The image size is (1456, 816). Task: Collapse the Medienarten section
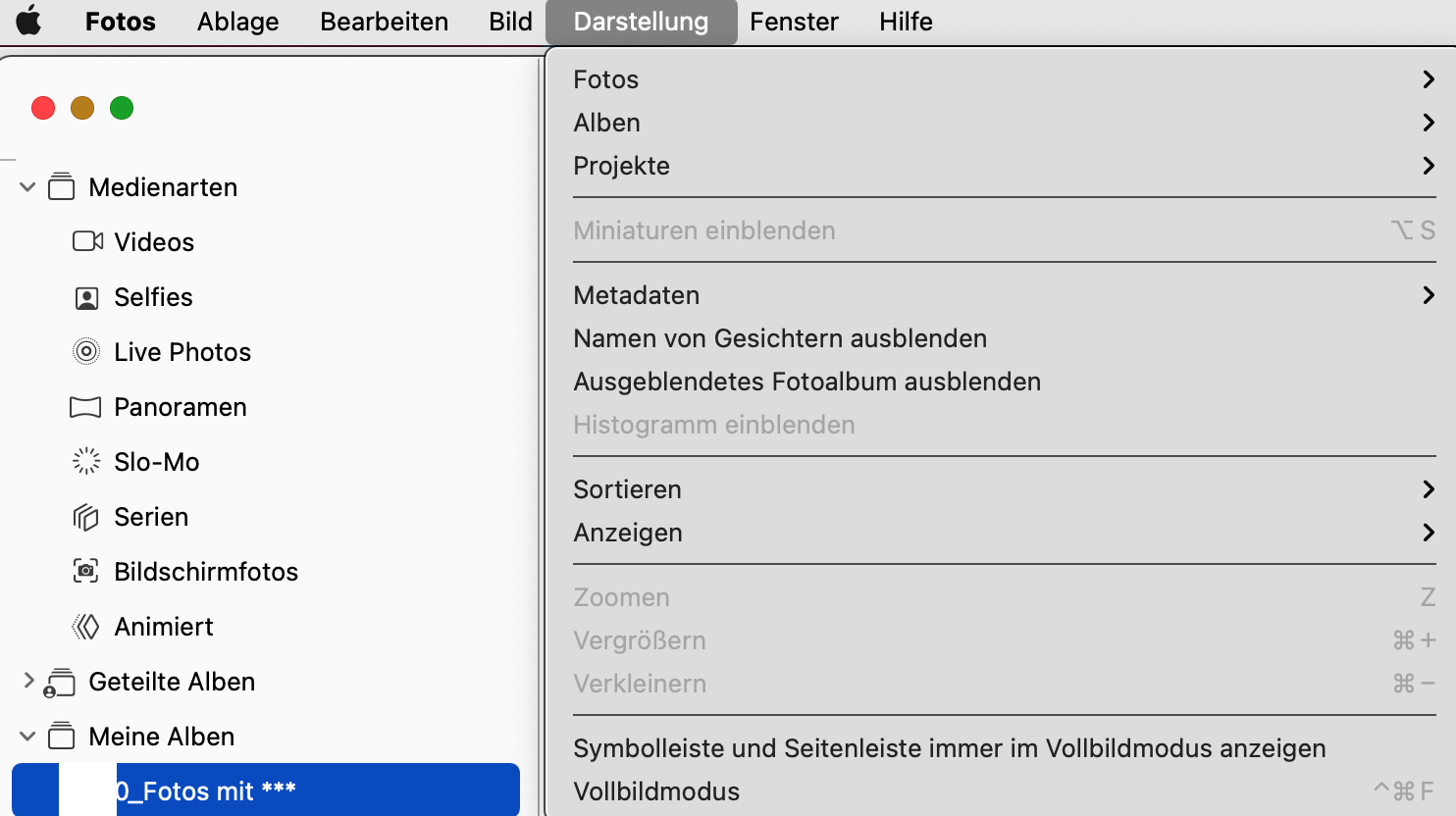[x=27, y=186]
